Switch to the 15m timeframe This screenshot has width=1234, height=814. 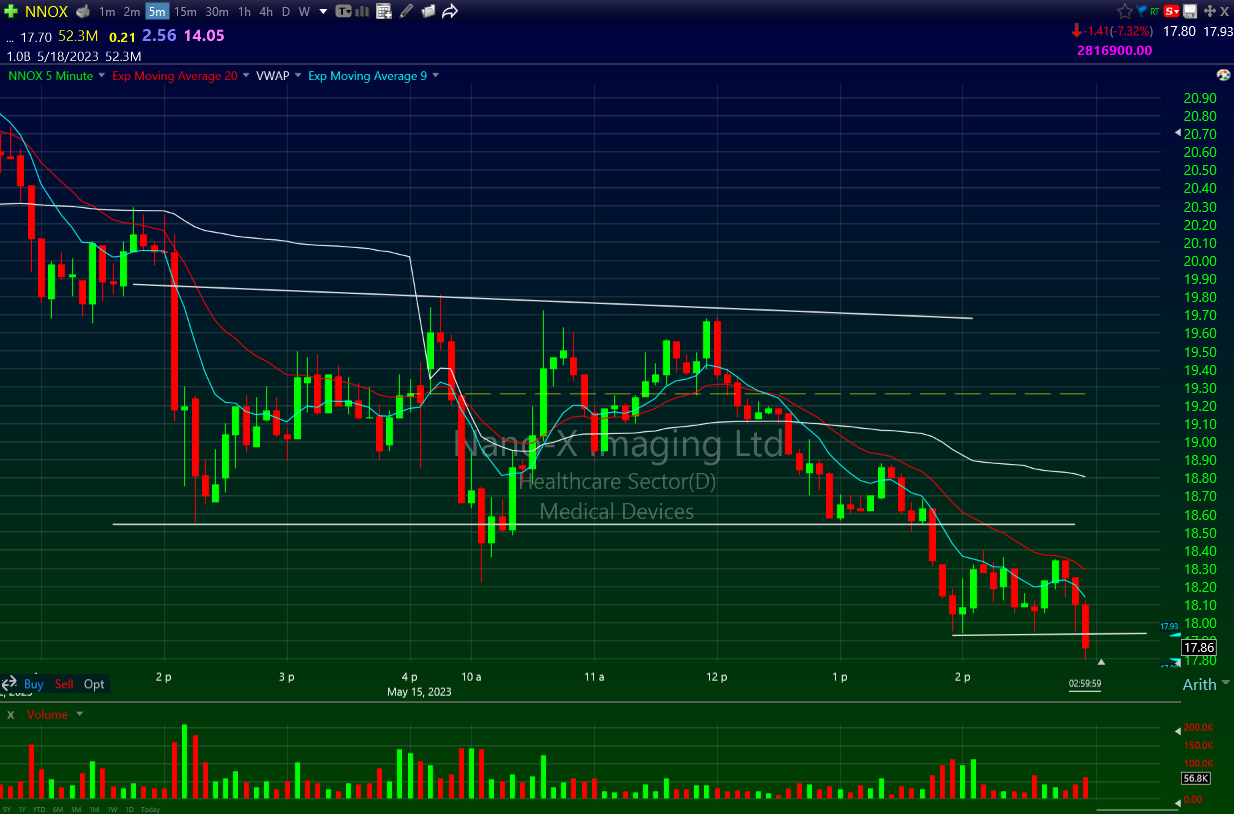coord(185,12)
